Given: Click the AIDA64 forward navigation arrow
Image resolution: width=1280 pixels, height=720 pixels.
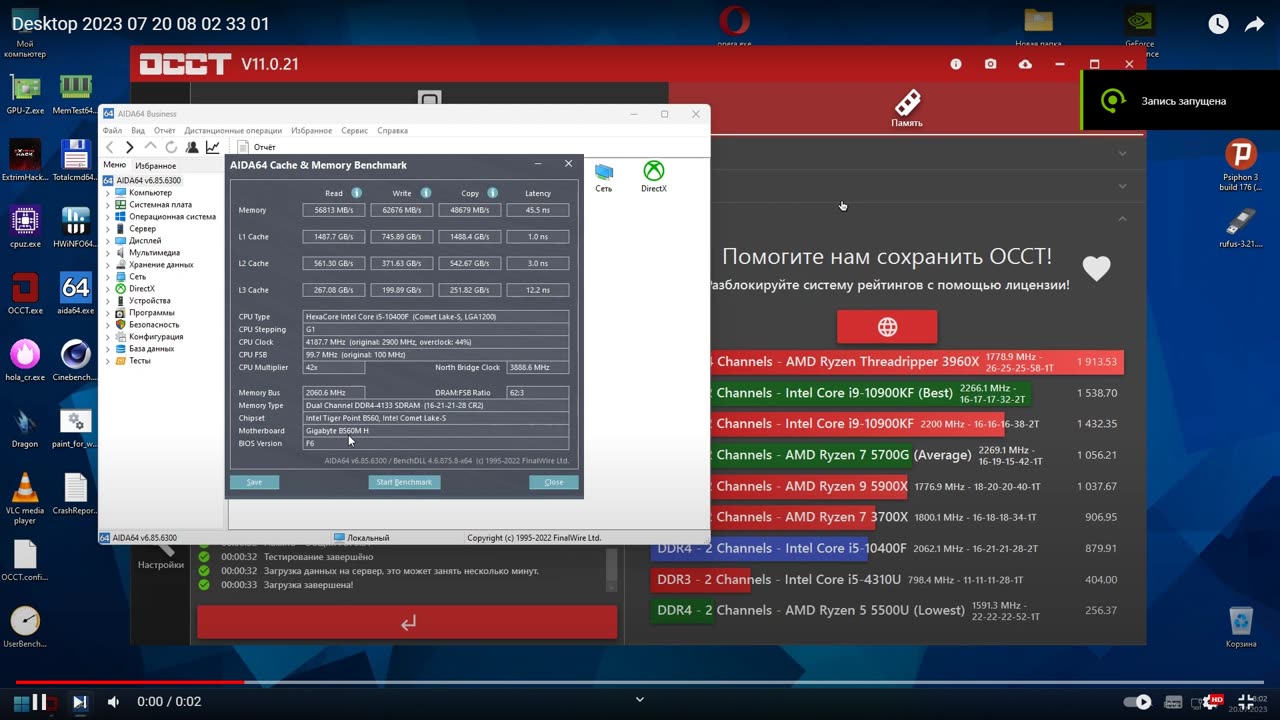Looking at the screenshot, I should 130,147.
